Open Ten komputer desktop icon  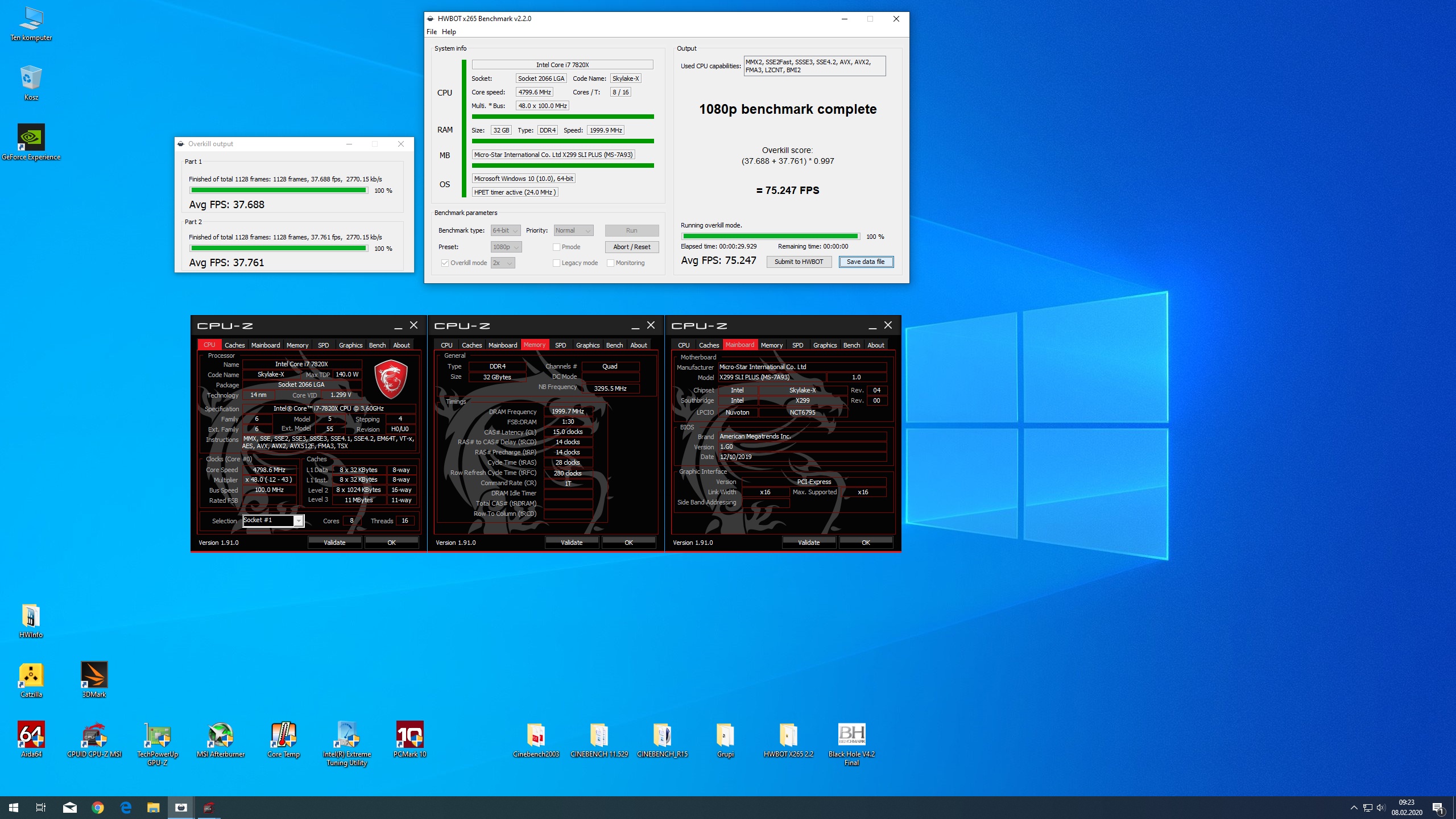[31, 24]
